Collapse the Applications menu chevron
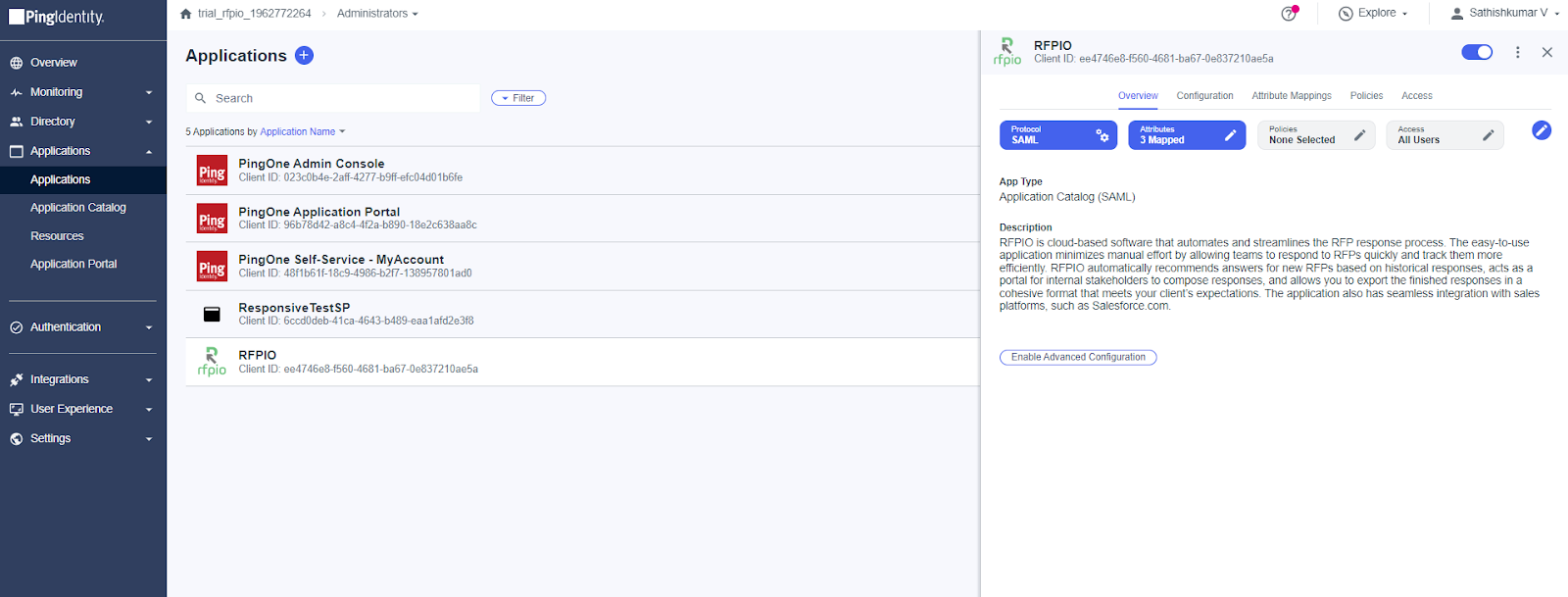The image size is (1568, 597). 149,152
